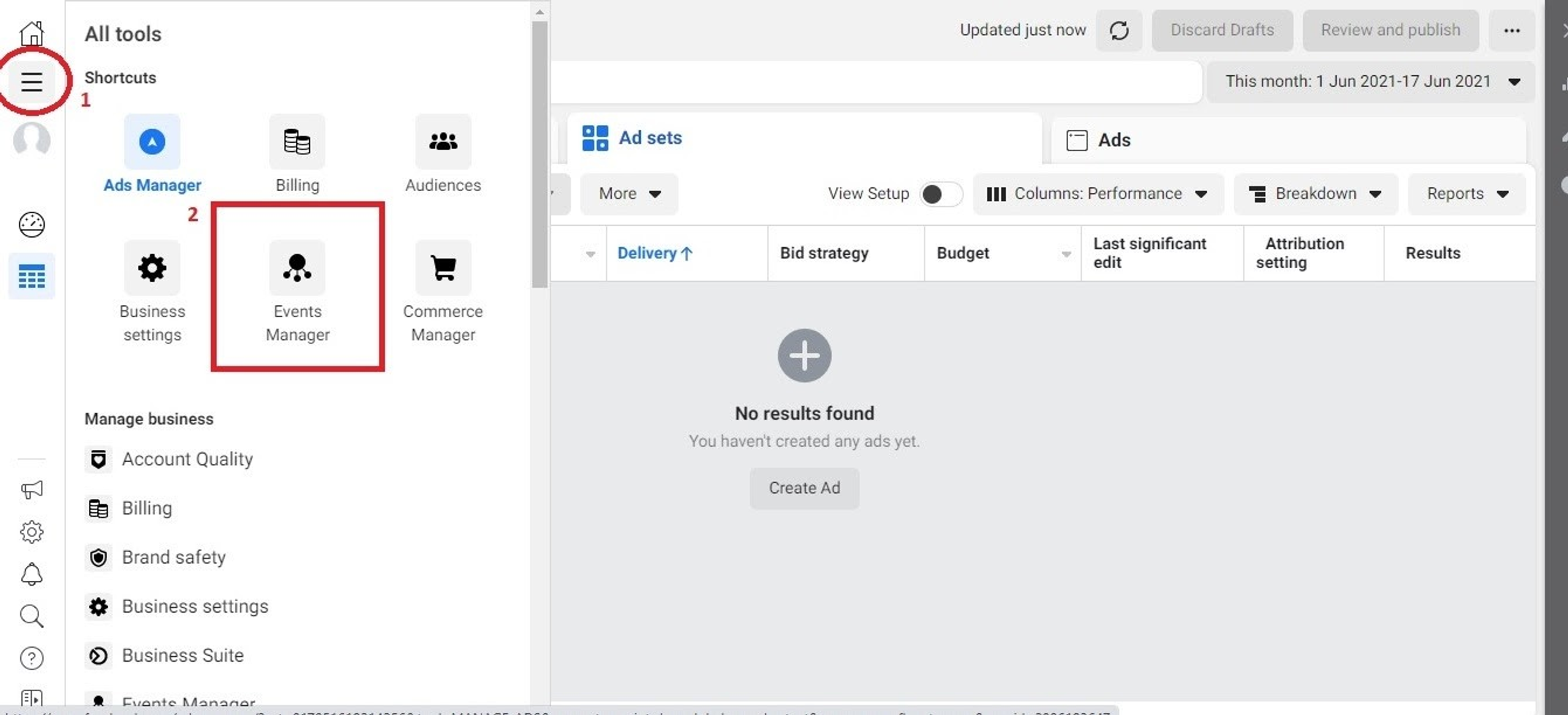Click the notifications bell in sidebar

pos(32,574)
